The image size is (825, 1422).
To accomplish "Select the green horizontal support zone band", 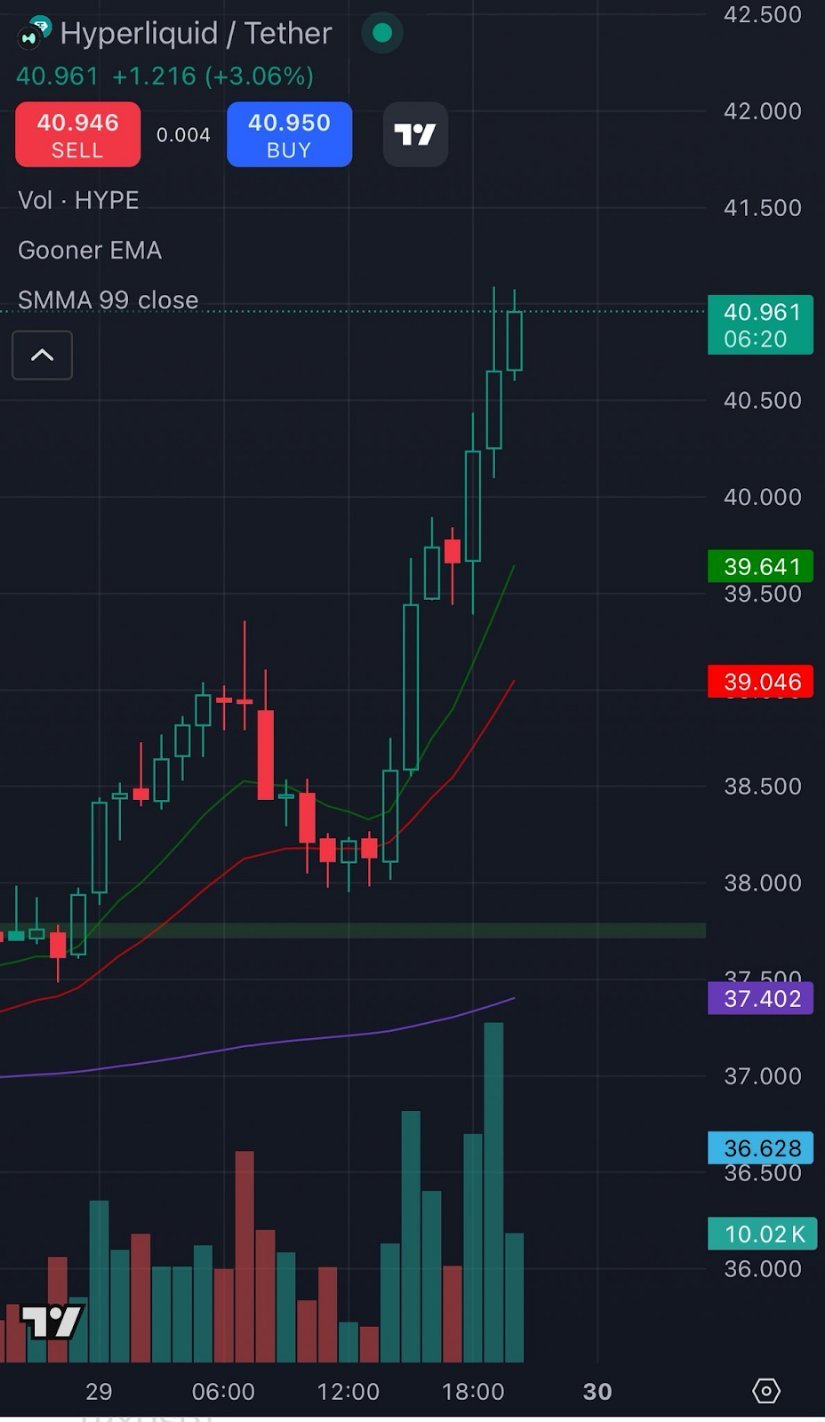I will [353, 931].
